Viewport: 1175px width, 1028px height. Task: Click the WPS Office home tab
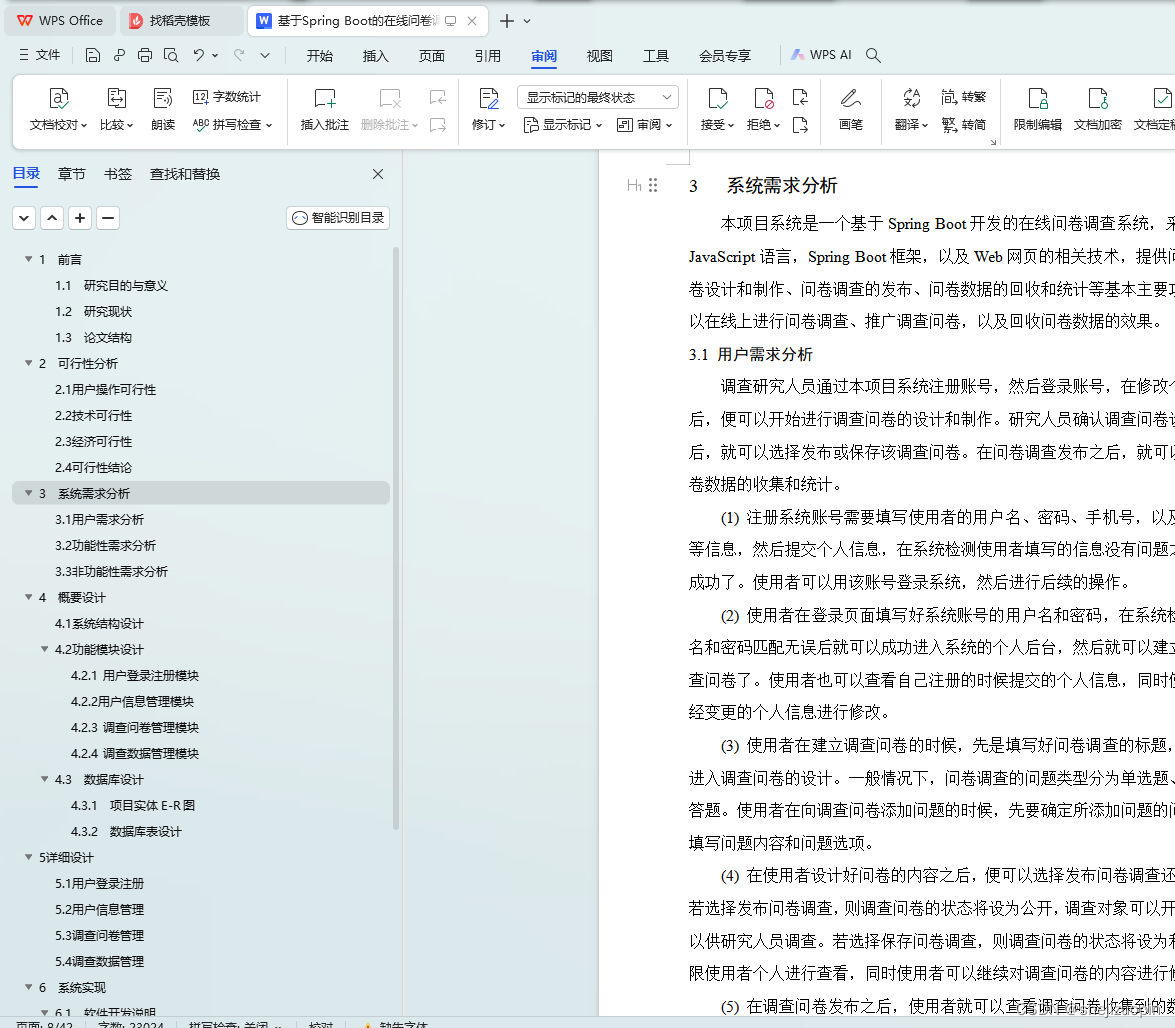pos(60,21)
